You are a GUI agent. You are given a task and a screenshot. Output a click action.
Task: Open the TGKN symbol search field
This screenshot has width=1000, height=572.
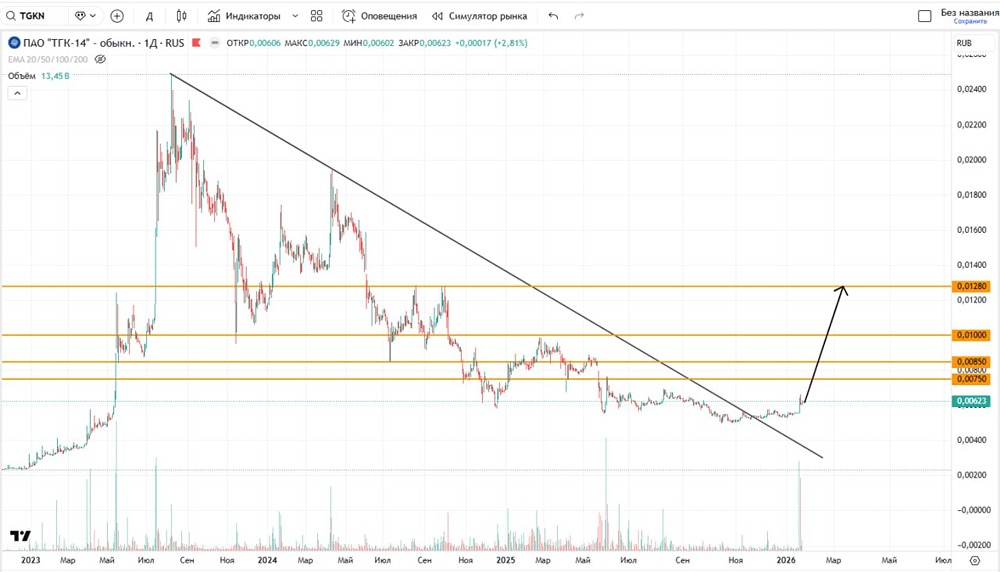[x=33, y=16]
